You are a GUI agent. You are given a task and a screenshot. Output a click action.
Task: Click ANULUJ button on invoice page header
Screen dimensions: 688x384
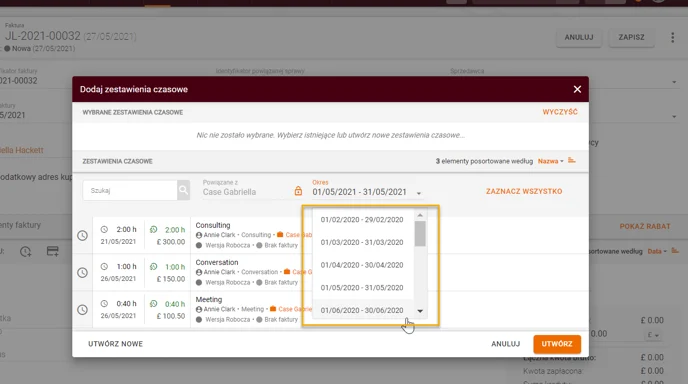pyautogui.click(x=579, y=37)
